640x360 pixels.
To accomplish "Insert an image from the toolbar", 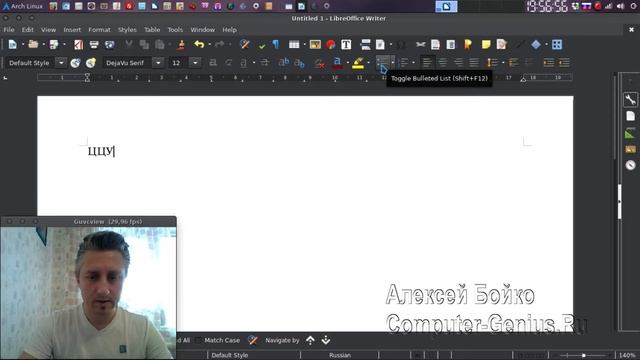I will pyautogui.click(x=315, y=44).
